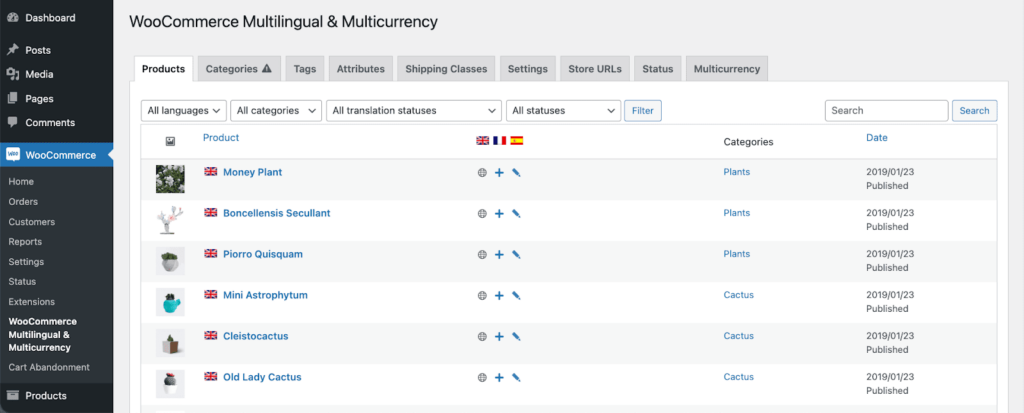Edit Spanish translation for Cleistocactus

[516, 337]
